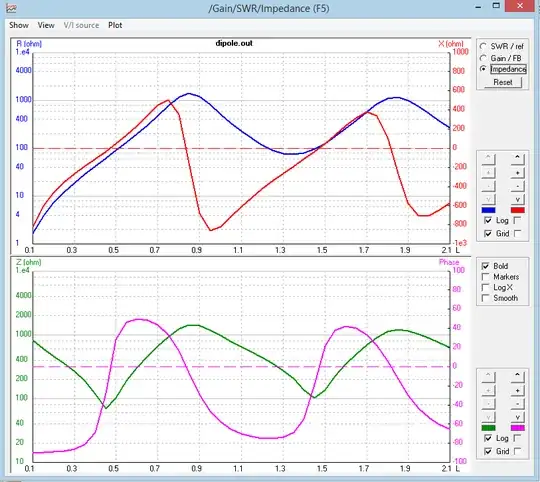Enable Log for the magenta Phase axis
The width and height of the screenshot is (540, 482).
[x=517, y=438]
